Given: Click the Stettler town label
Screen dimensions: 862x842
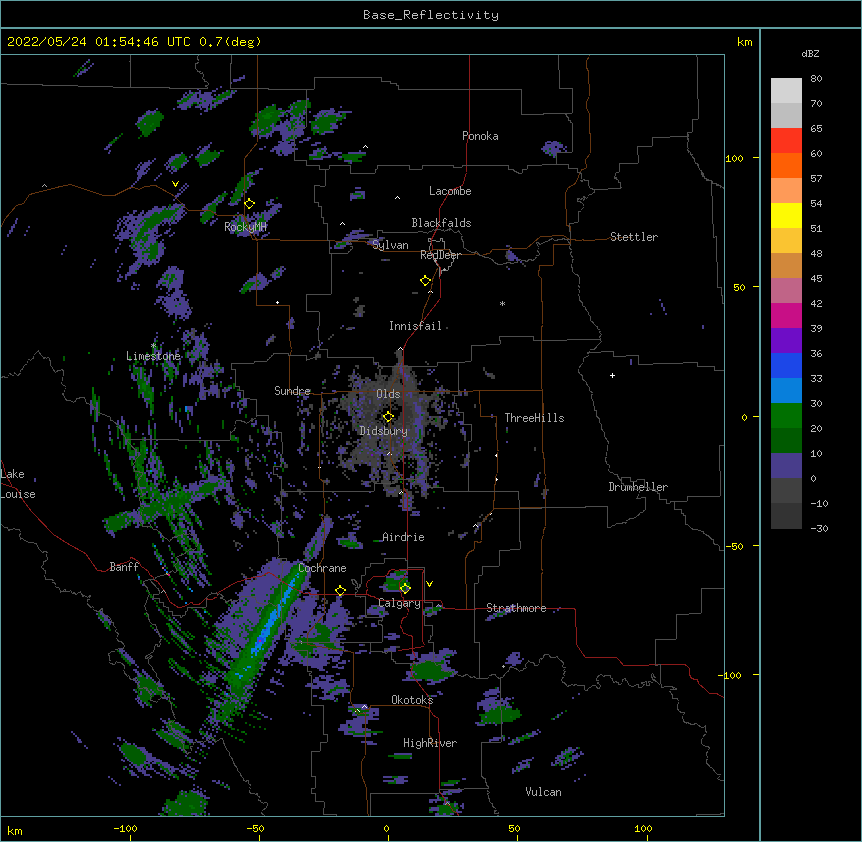Looking at the screenshot, I should [x=633, y=237].
